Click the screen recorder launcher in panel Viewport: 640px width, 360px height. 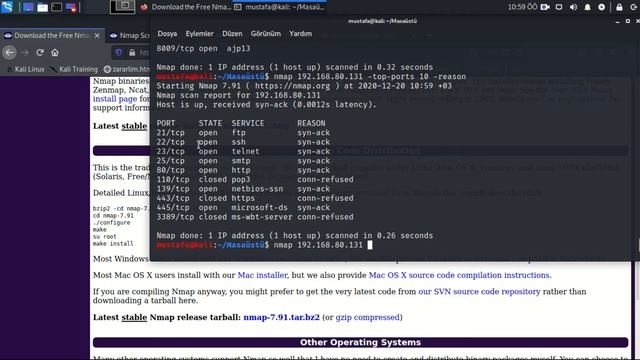(71, 7)
